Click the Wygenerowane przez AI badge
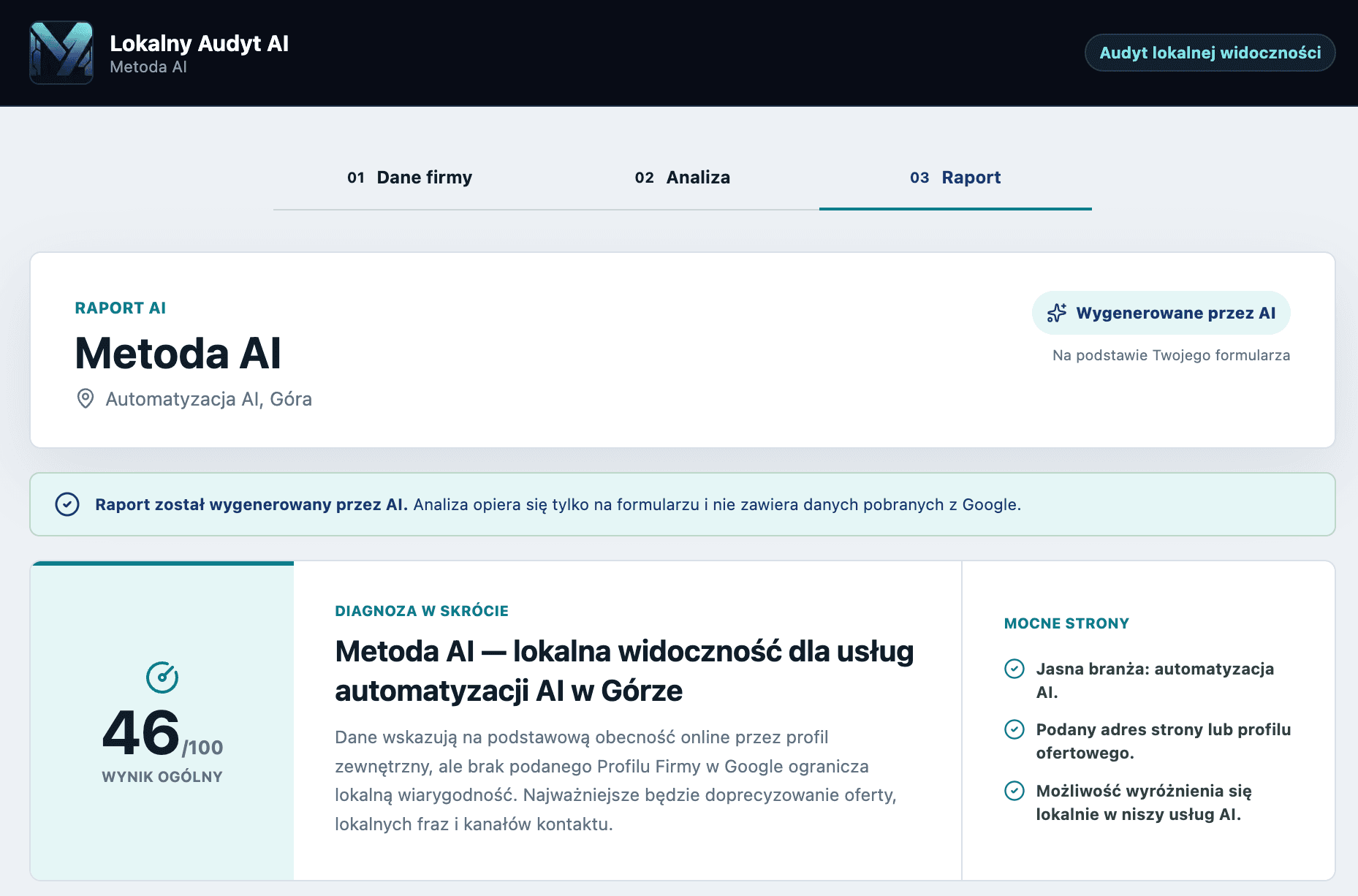Viewport: 1358px width, 896px height. click(1161, 313)
